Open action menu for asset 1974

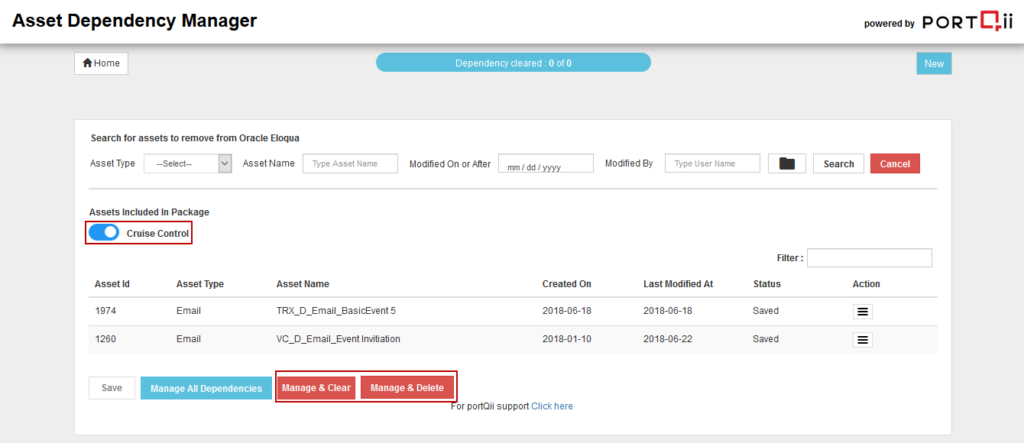(864, 312)
